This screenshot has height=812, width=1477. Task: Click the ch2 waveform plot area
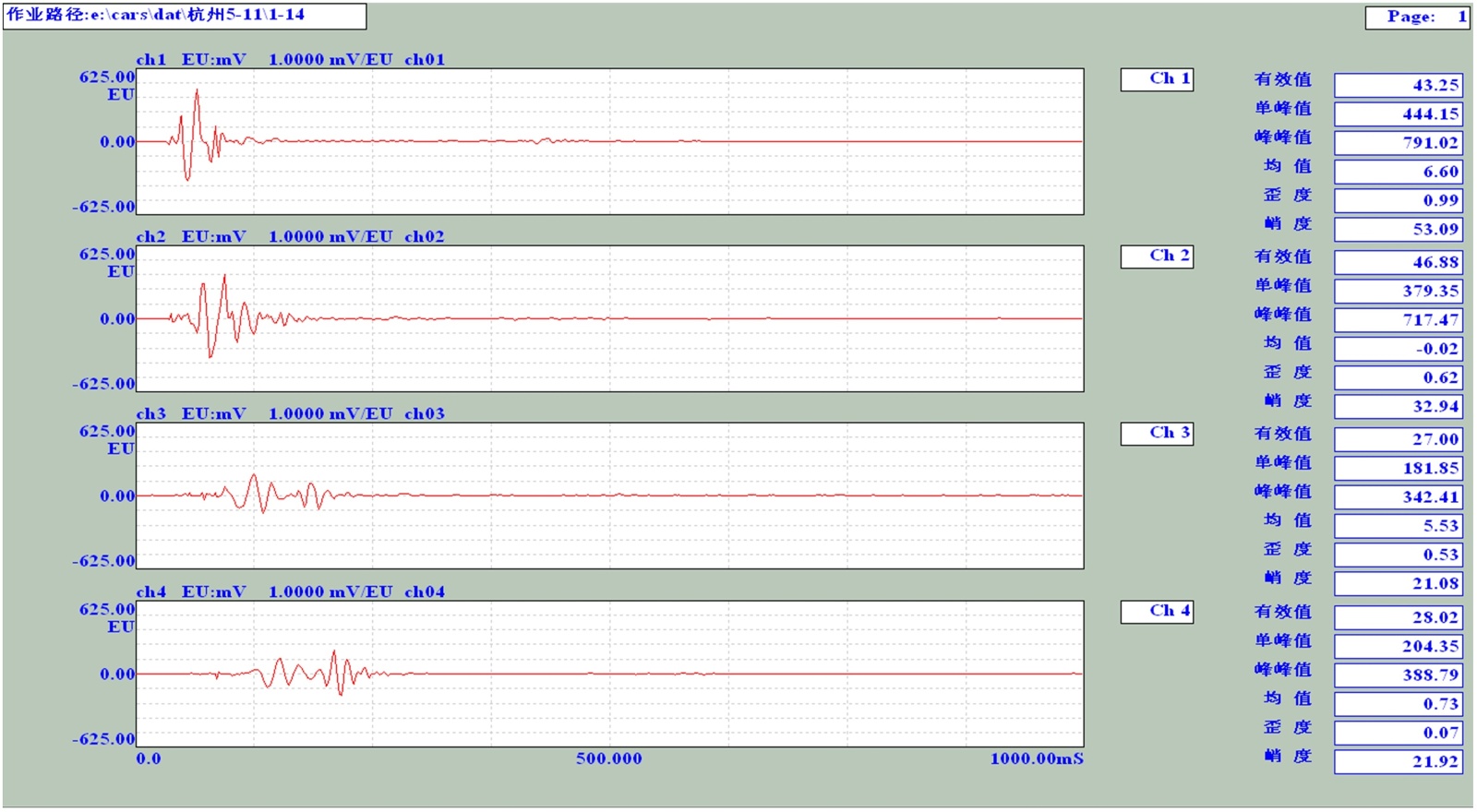point(609,318)
